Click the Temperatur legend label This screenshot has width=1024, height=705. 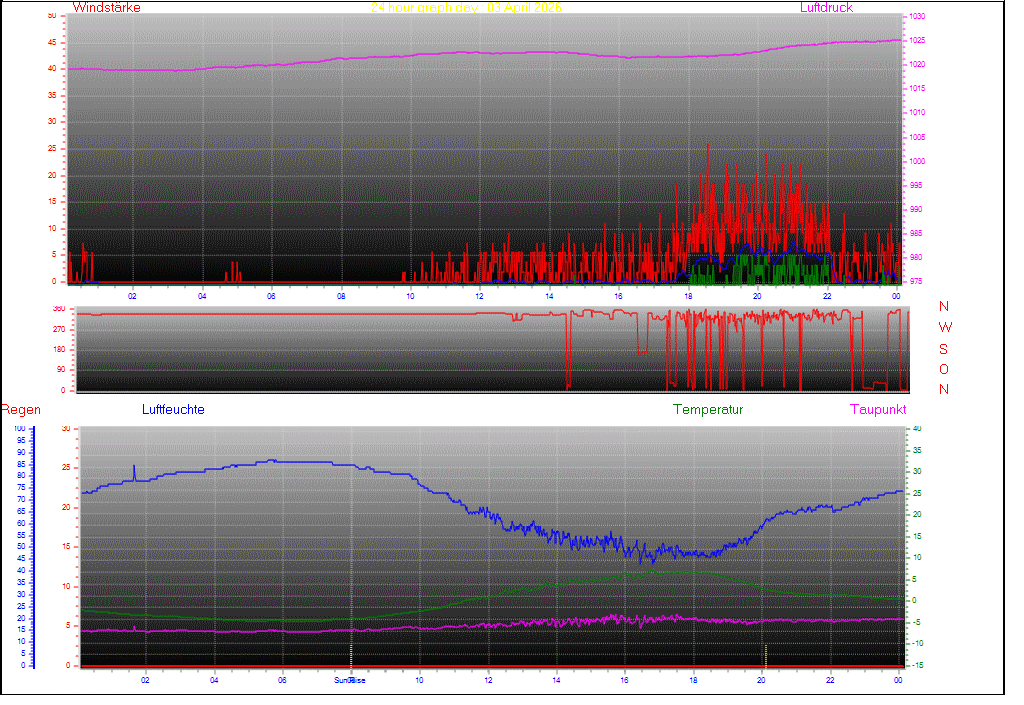tap(708, 410)
